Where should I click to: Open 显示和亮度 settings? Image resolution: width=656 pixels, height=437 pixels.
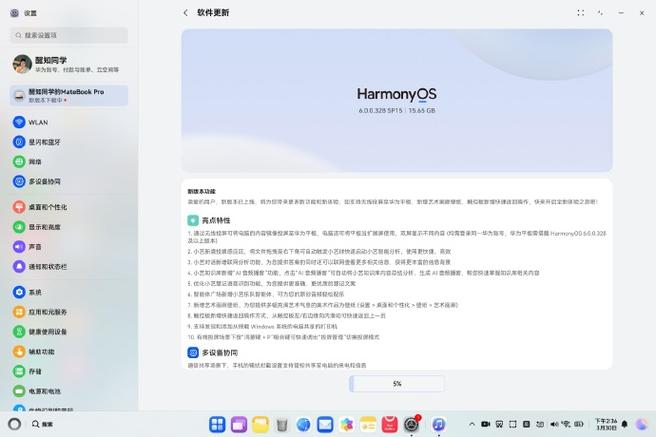[x=69, y=227]
